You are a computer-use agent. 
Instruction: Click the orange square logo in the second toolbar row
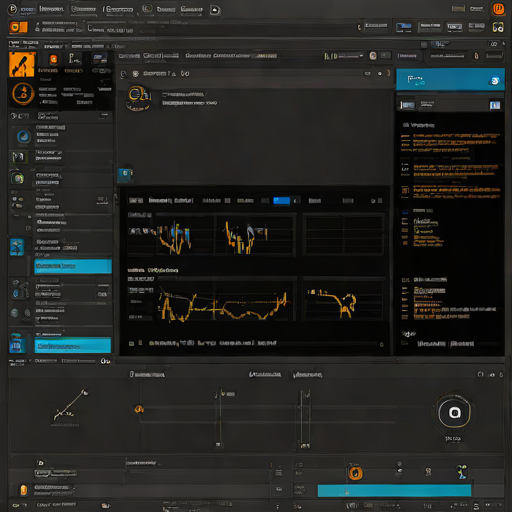(18, 27)
